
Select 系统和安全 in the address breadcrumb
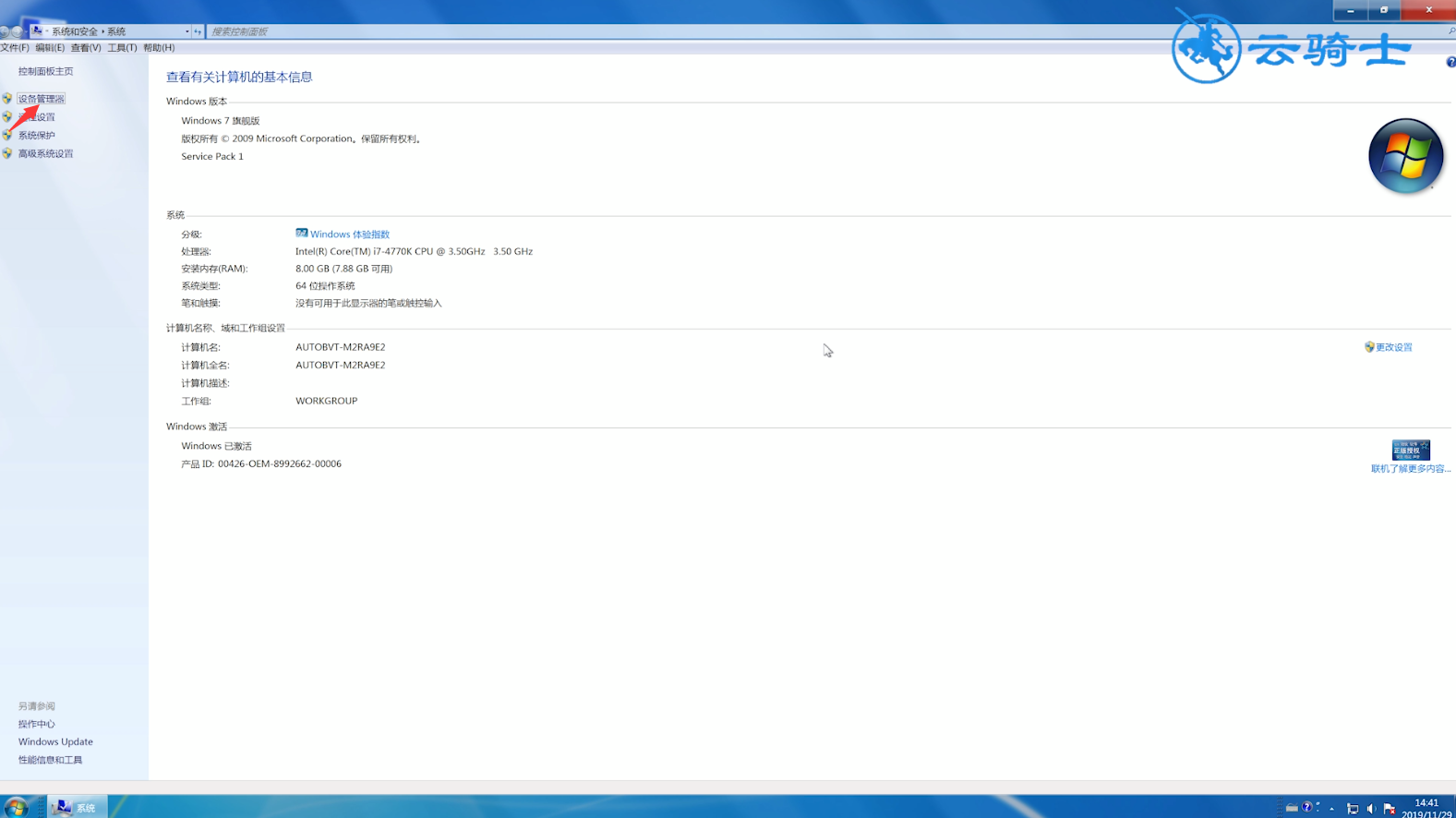point(75,31)
